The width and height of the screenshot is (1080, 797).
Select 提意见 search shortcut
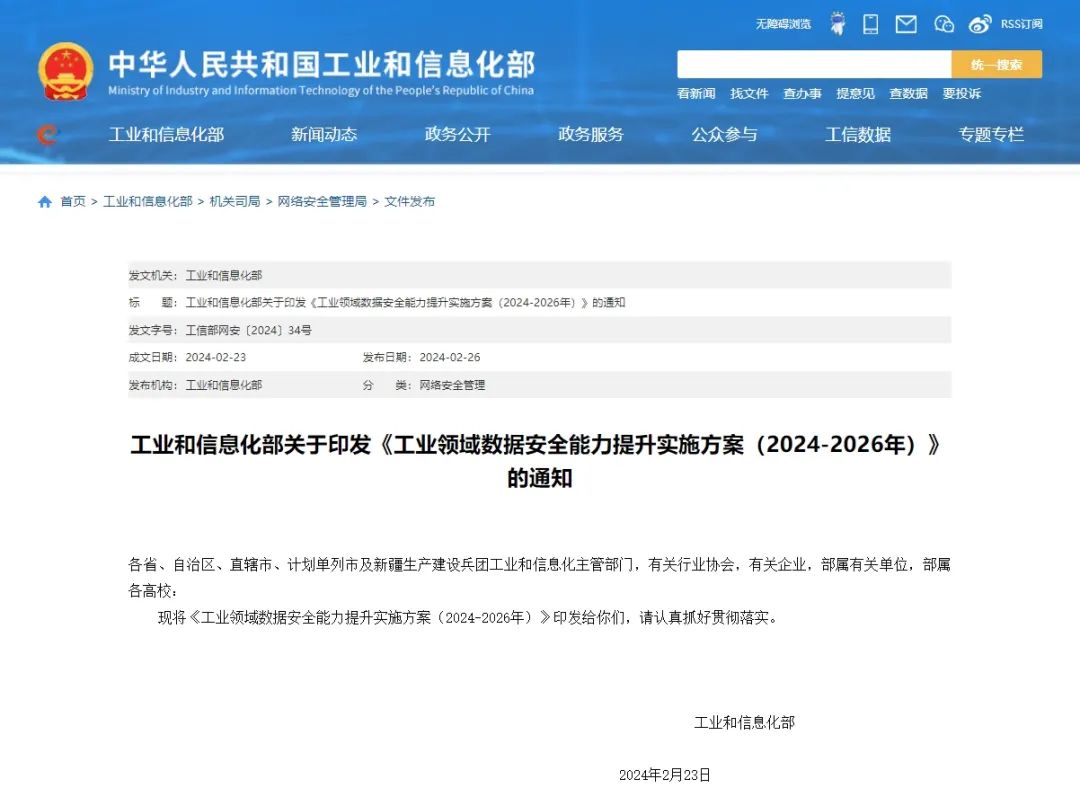tap(855, 93)
